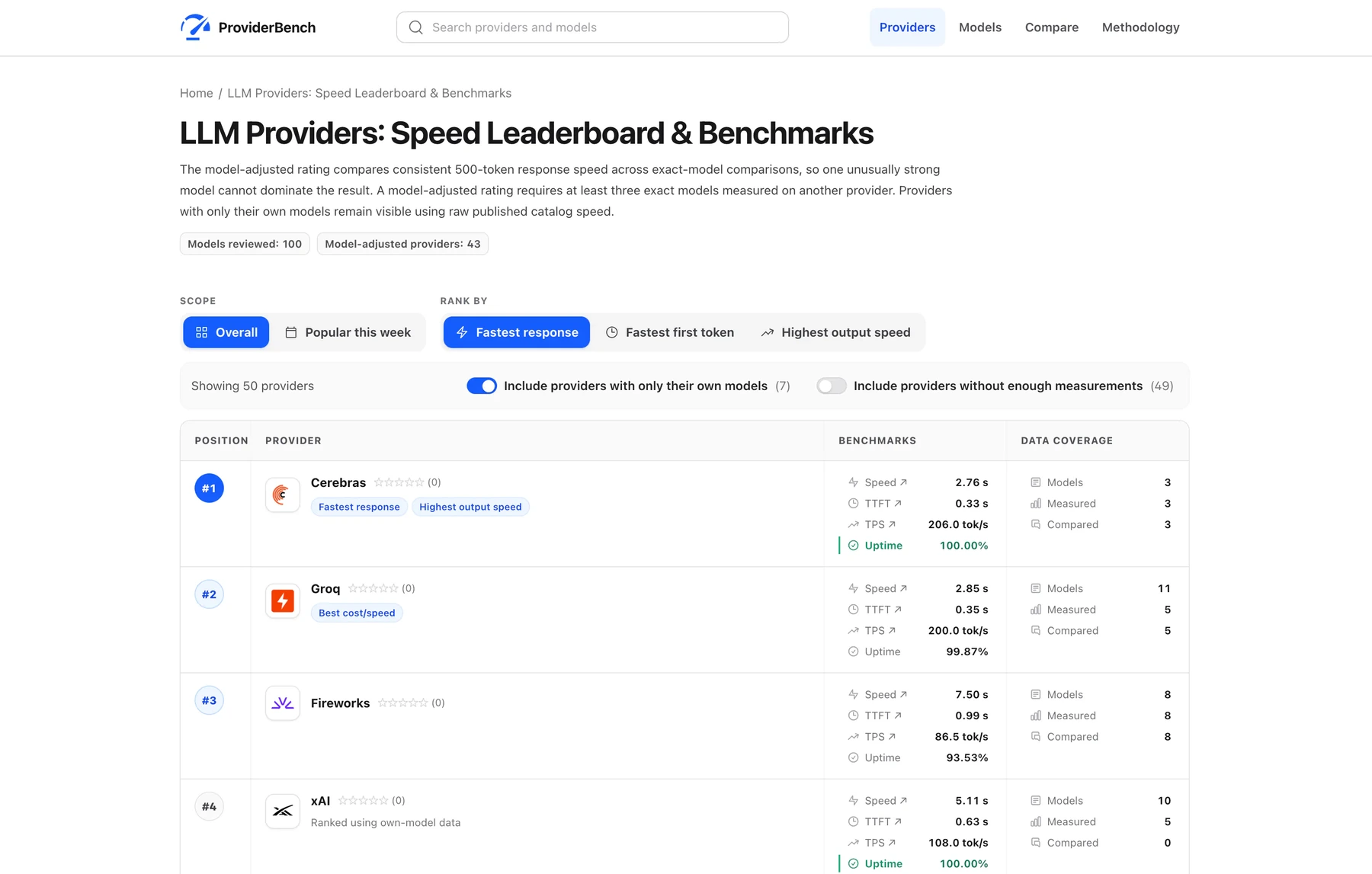Open the xAI provider name link
1372x874 pixels.
pos(321,801)
